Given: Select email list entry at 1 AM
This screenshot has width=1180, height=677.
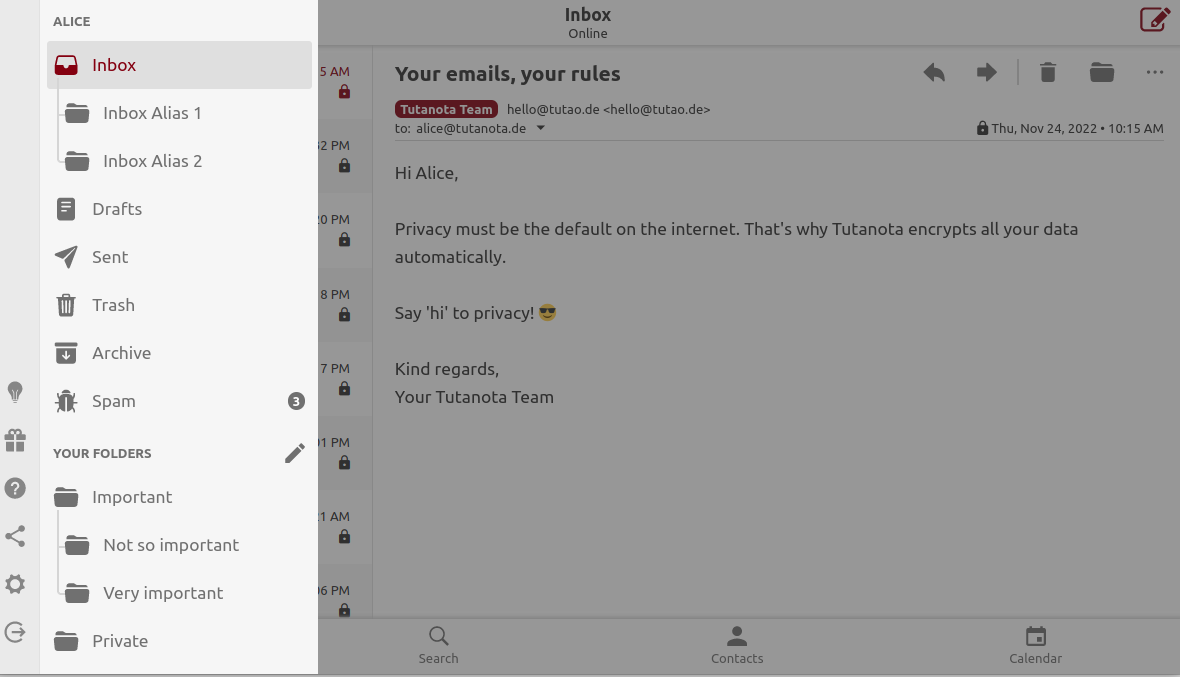Looking at the screenshot, I should coord(345,527).
